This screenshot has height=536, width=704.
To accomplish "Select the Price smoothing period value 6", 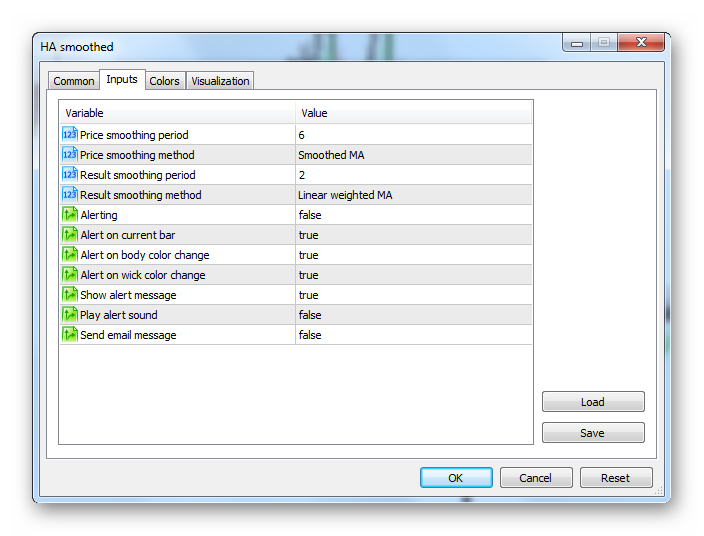I will click(x=414, y=135).
